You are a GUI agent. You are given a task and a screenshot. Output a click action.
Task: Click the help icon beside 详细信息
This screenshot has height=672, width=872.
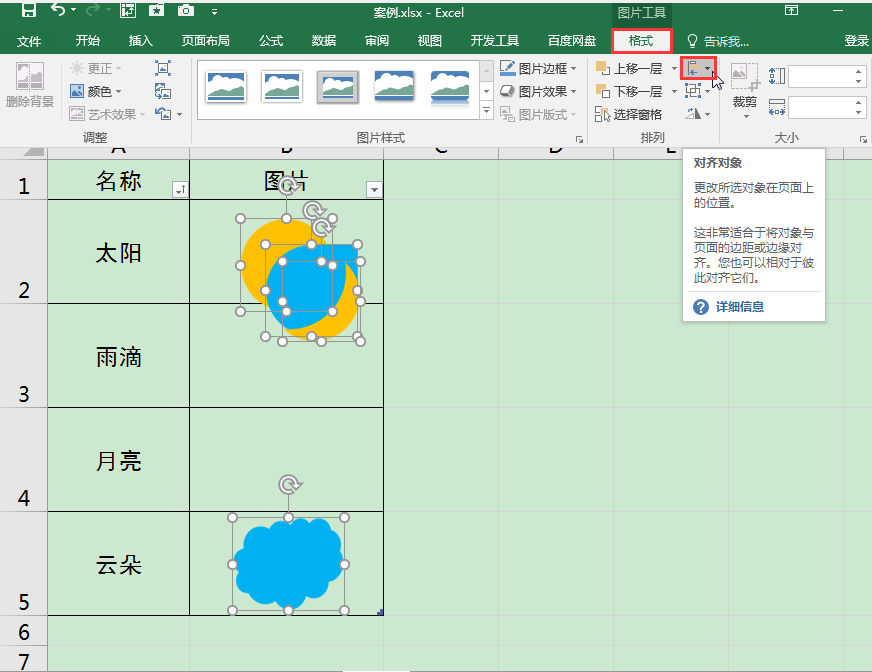[701, 307]
